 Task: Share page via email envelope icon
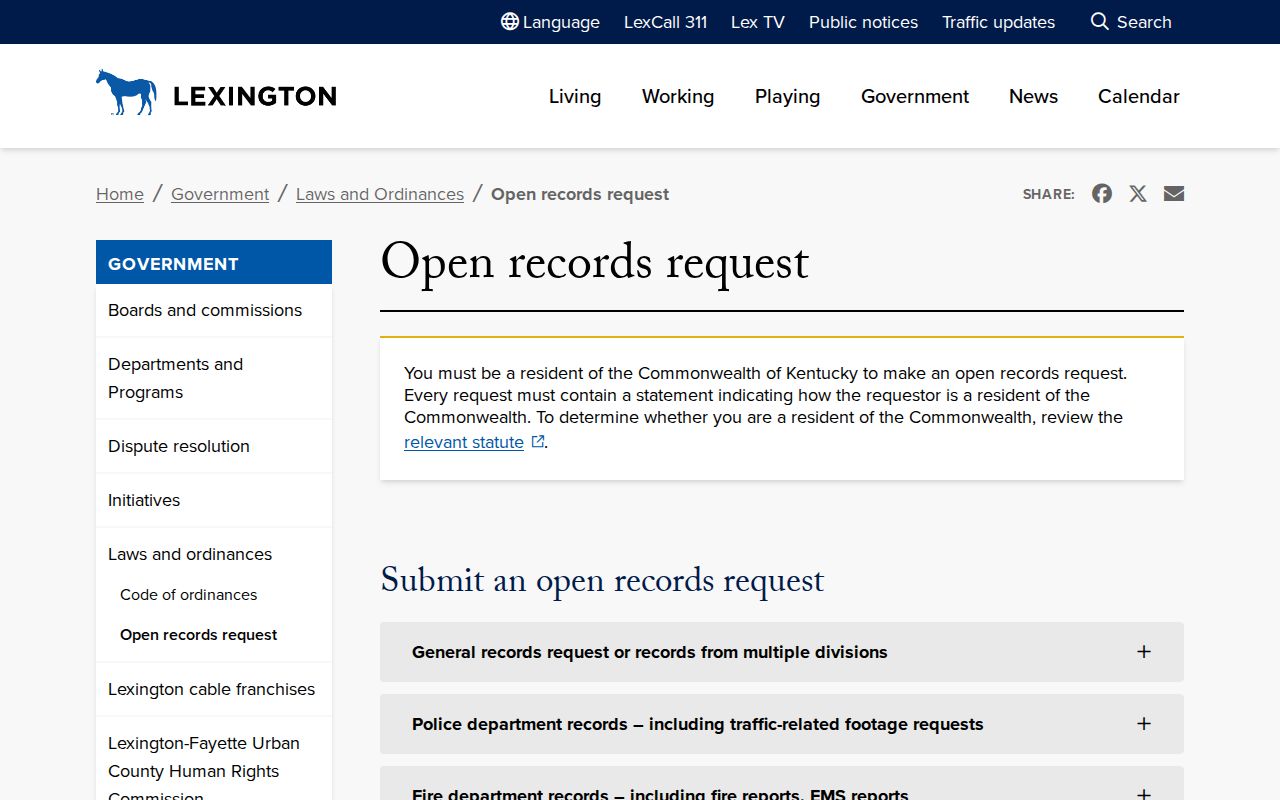pos(1174,194)
